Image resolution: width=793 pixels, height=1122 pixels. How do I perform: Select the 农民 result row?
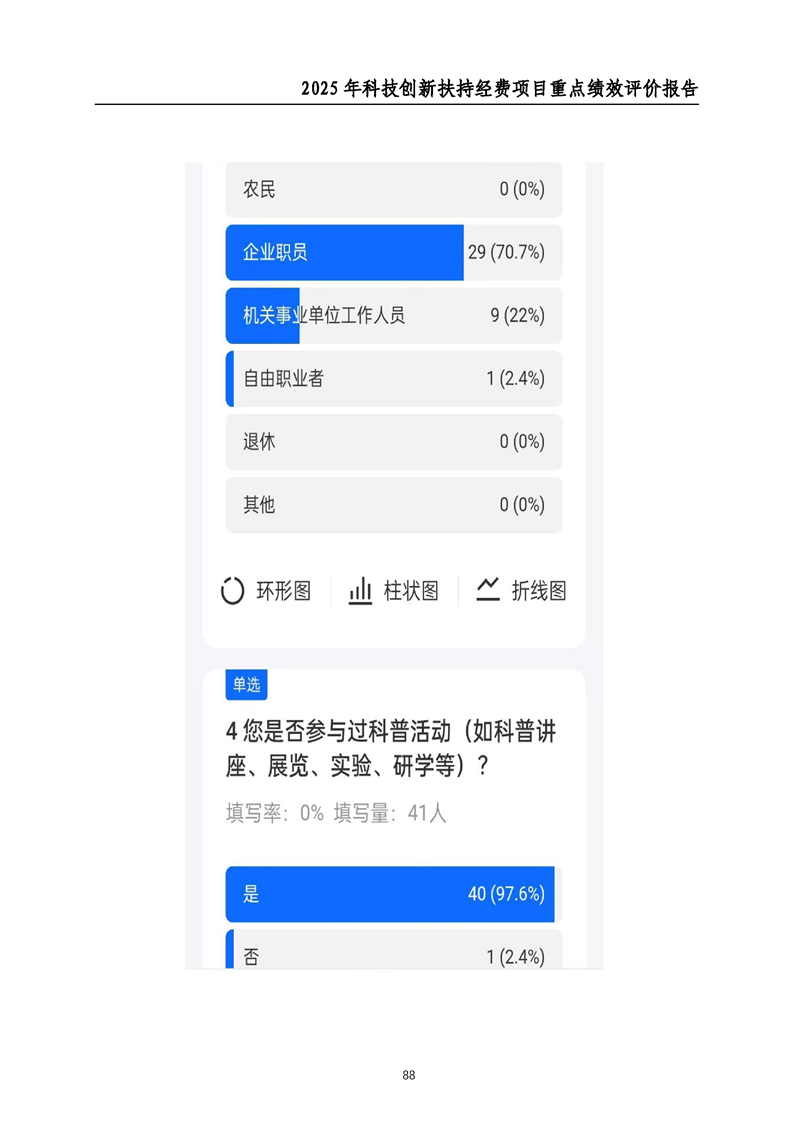(x=394, y=190)
